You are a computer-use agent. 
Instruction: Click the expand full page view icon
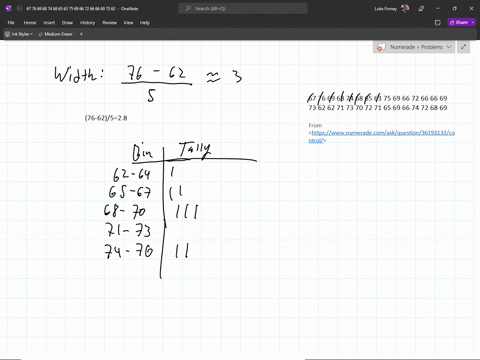point(463,47)
